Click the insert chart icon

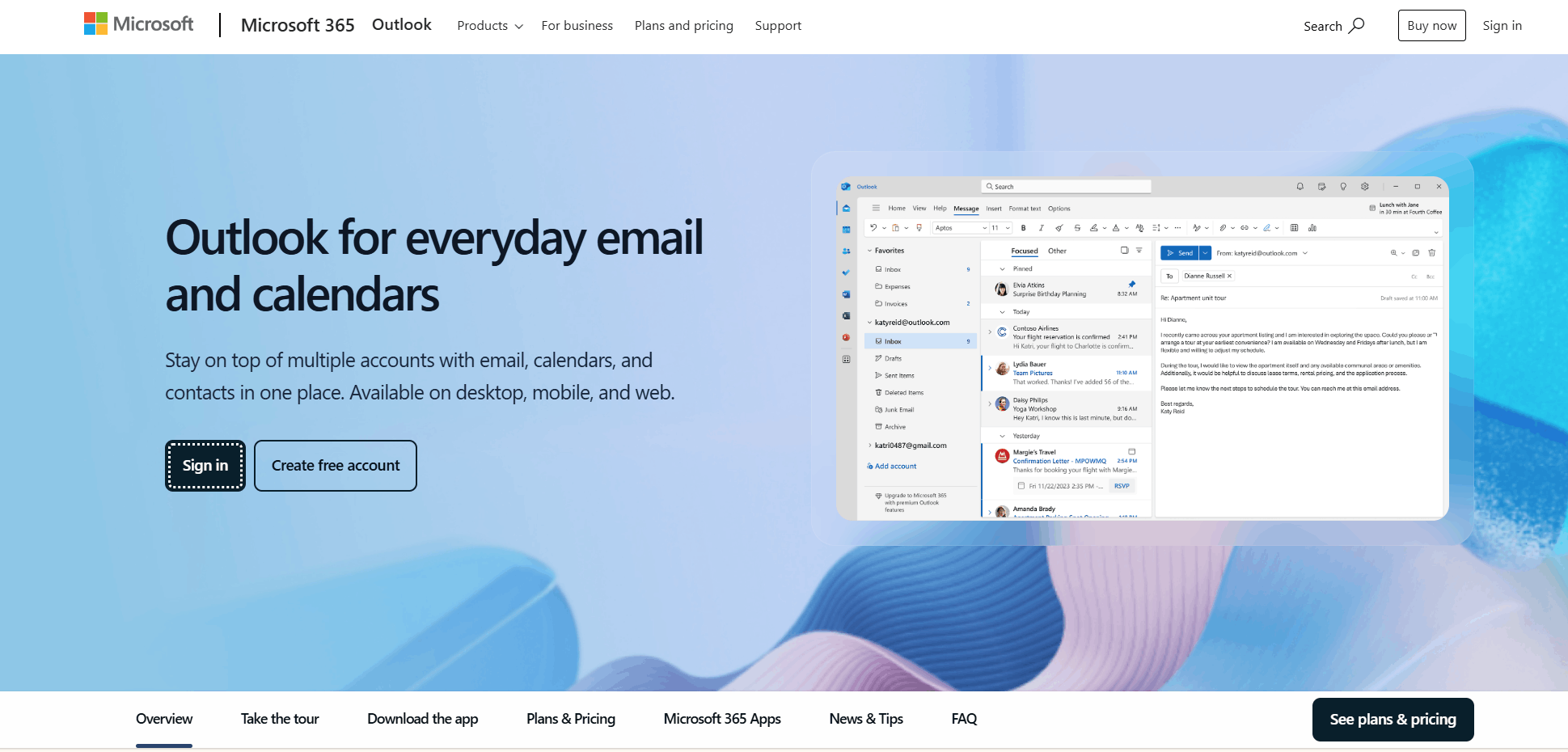pyautogui.click(x=1312, y=228)
